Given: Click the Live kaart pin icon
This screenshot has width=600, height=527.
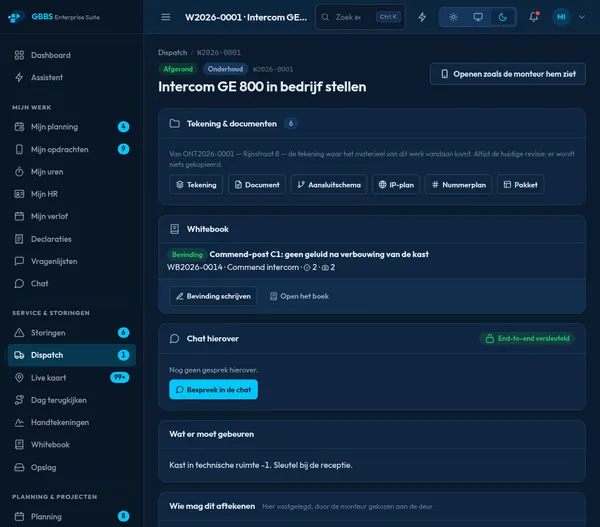Looking at the screenshot, I should 19,378.
